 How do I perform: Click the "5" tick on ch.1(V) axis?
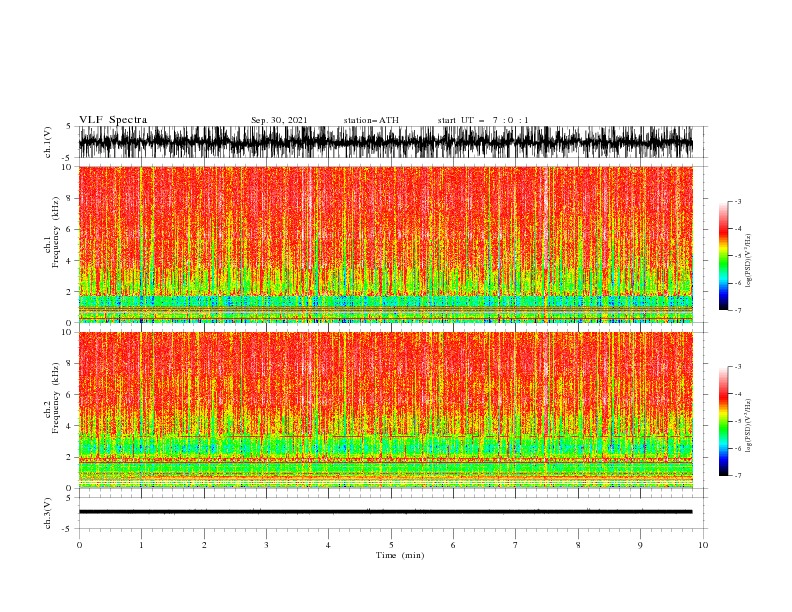click(68, 126)
